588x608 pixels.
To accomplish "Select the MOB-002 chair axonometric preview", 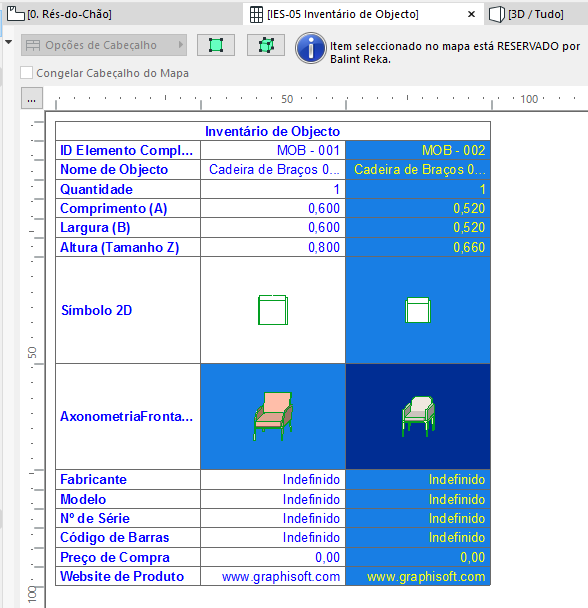I will (x=418, y=416).
